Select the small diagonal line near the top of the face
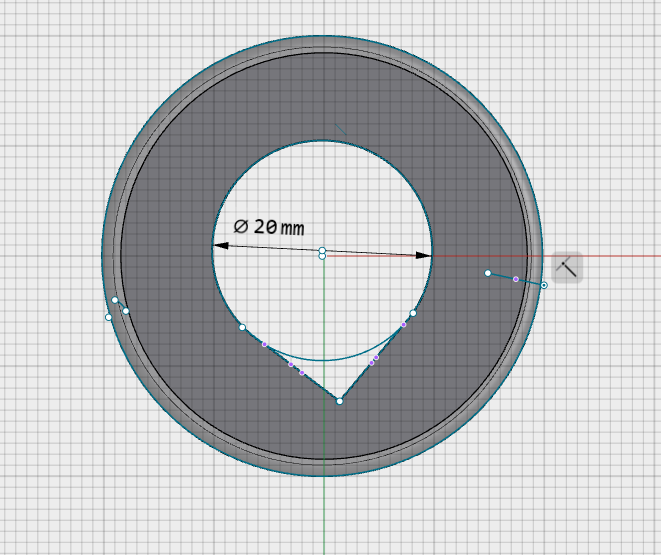Viewport: 661px width, 555px height. click(x=341, y=129)
